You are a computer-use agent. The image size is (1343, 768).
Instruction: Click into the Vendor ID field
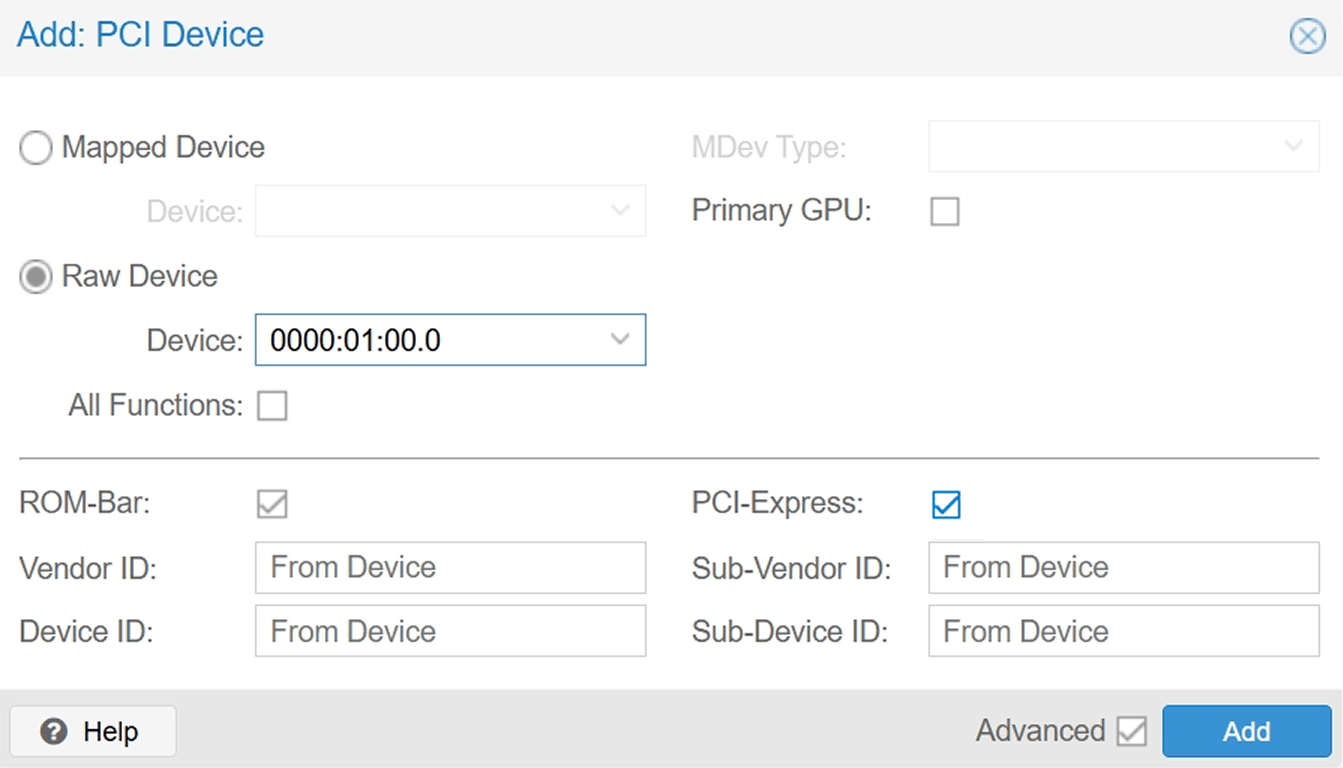coord(450,568)
